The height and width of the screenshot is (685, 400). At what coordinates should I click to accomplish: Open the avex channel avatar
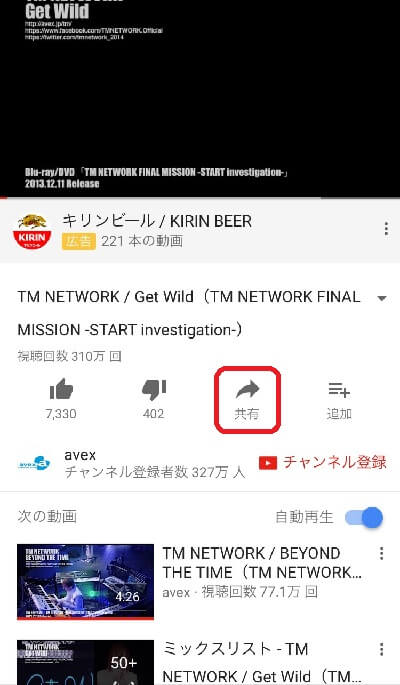point(34,463)
